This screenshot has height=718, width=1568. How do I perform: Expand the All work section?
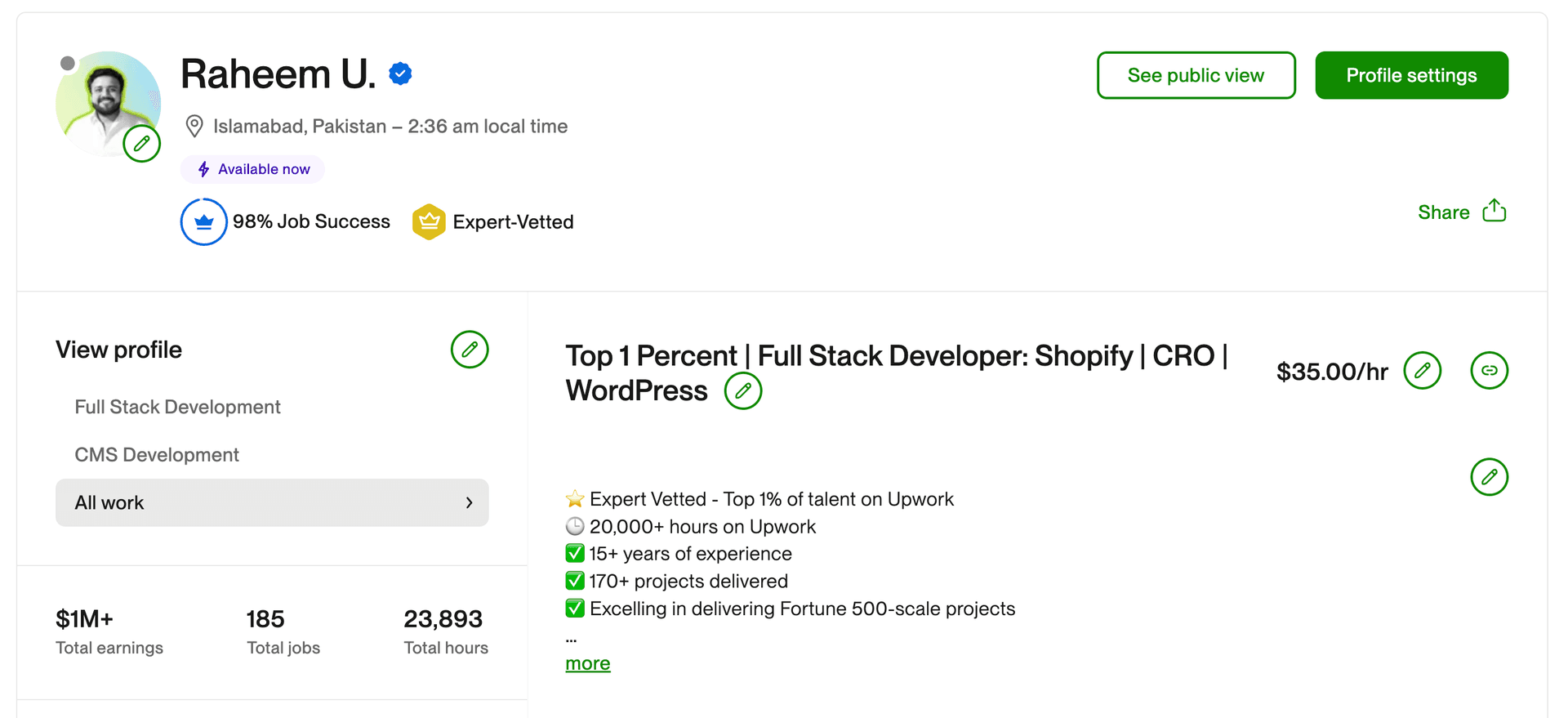[x=272, y=502]
